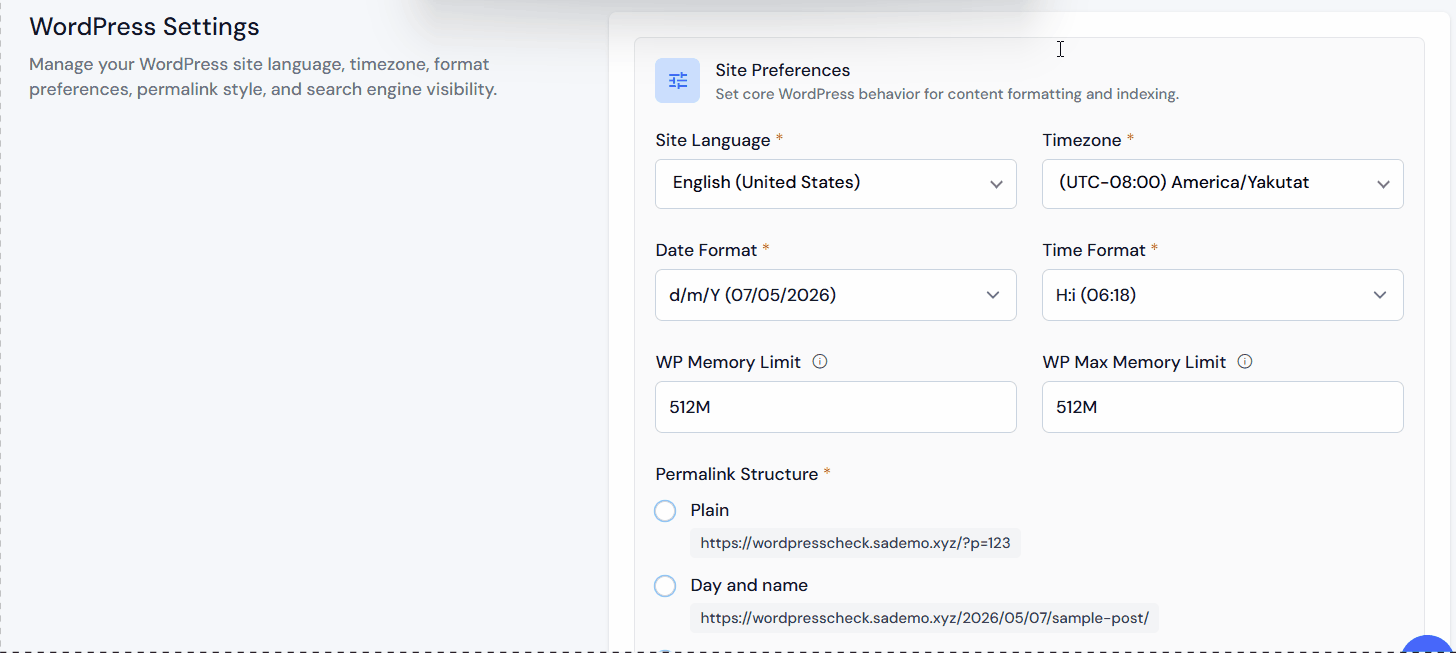This screenshot has height=653, width=1456.
Task: Click the blue floating button at bottom right
Action: pyautogui.click(x=1428, y=643)
